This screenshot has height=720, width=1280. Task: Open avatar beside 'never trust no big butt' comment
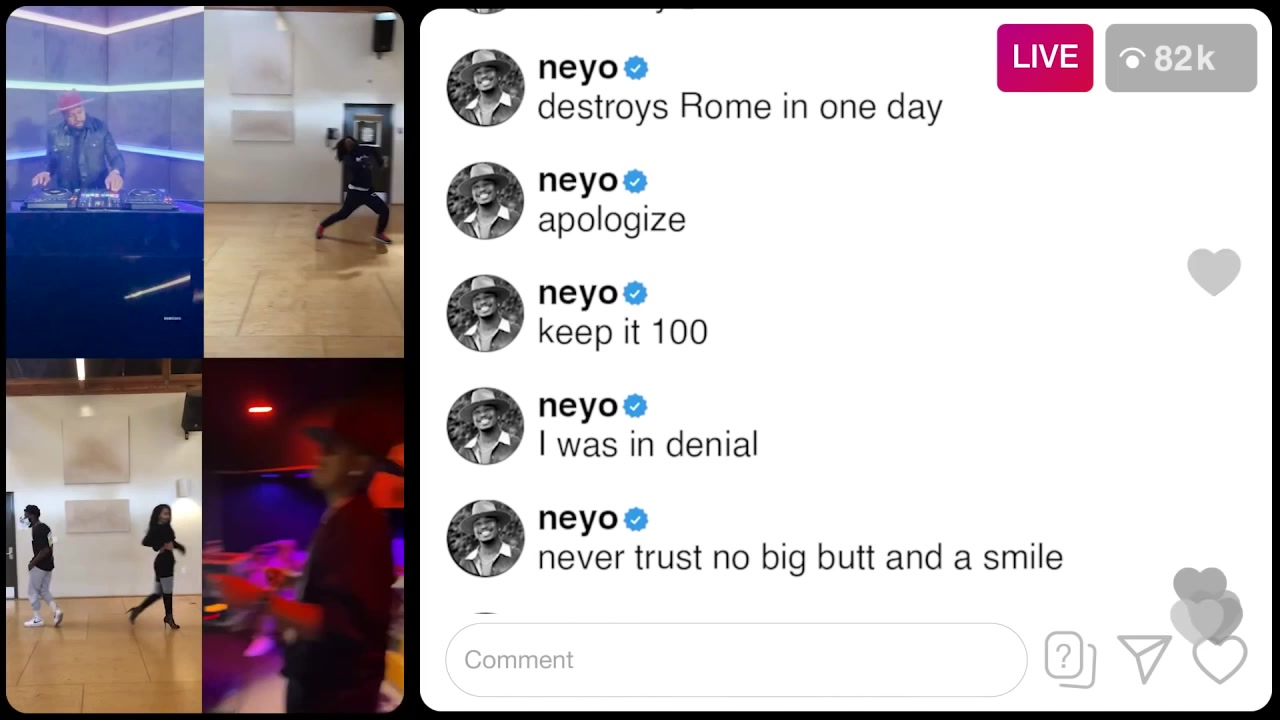[x=485, y=539]
